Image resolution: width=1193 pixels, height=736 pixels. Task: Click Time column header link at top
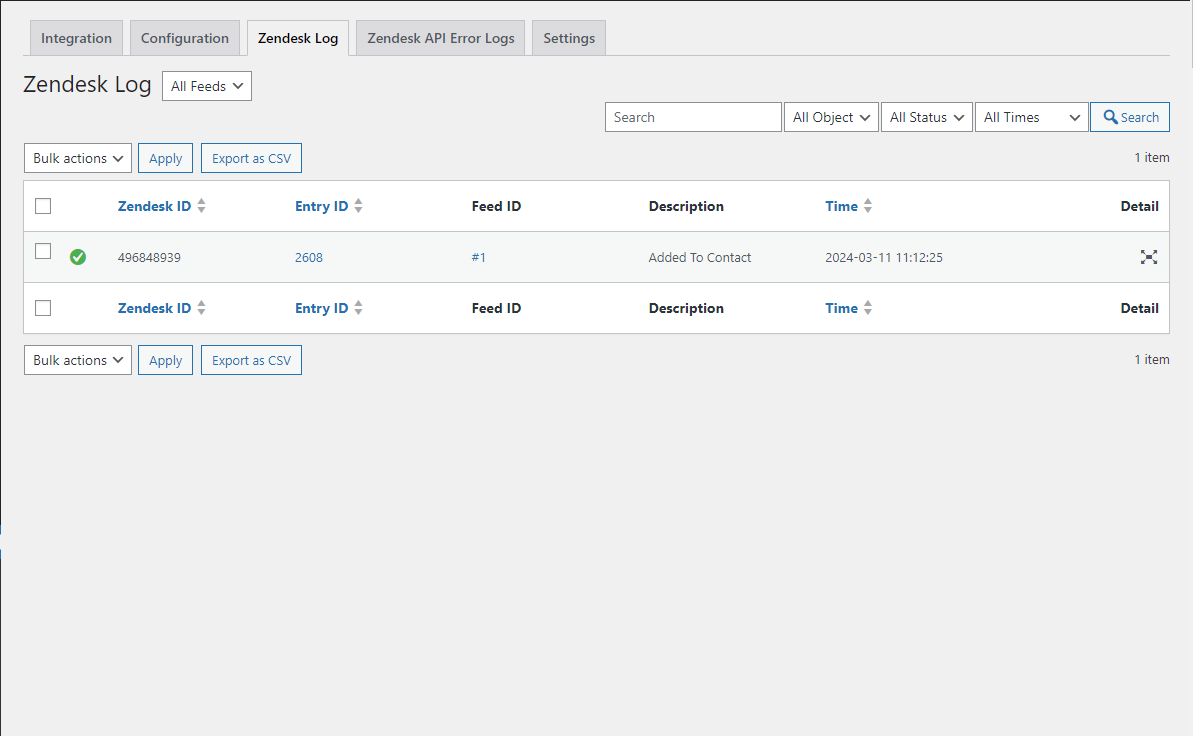tap(841, 206)
